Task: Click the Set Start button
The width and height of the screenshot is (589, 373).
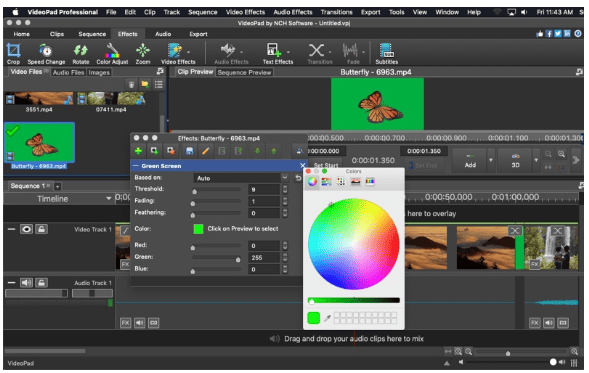Action: coord(326,165)
